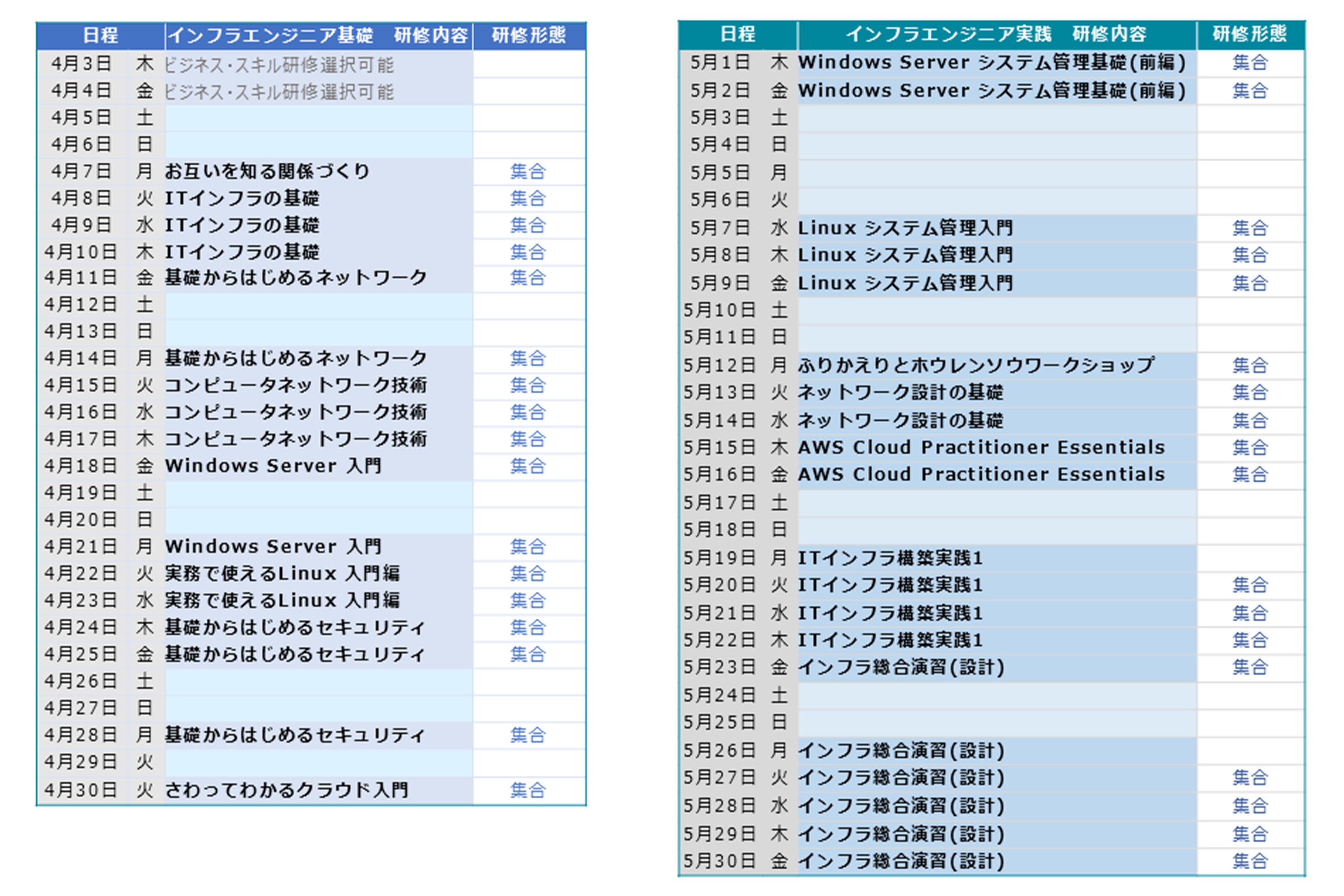Select the "5月22日" date cell
1344x896 pixels.
pos(720,640)
